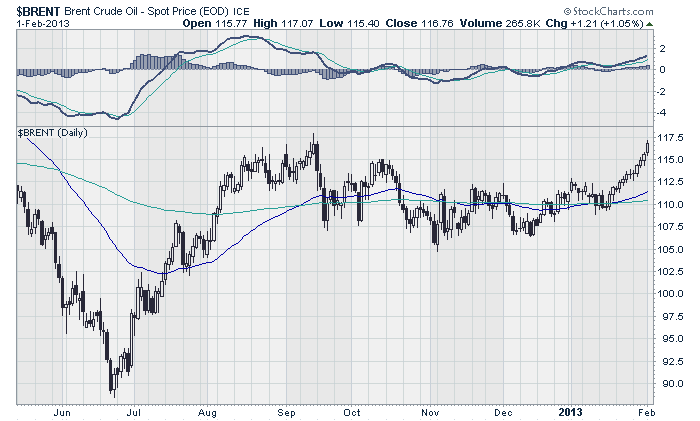Click the MACD axis label -2
This screenshot has height=421, width=700.
(x=661, y=92)
